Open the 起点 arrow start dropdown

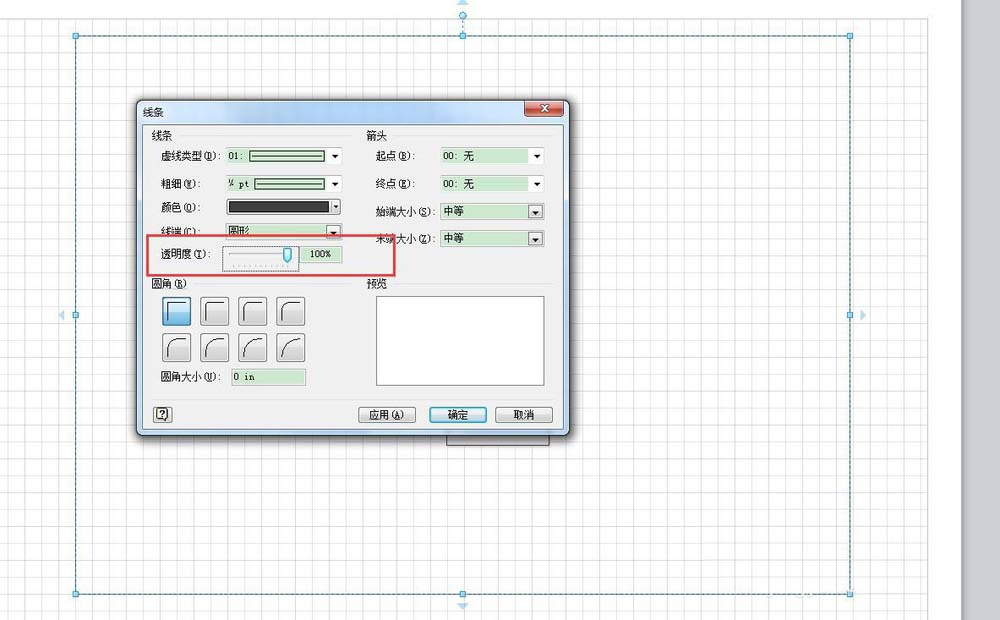pyautogui.click(x=536, y=156)
